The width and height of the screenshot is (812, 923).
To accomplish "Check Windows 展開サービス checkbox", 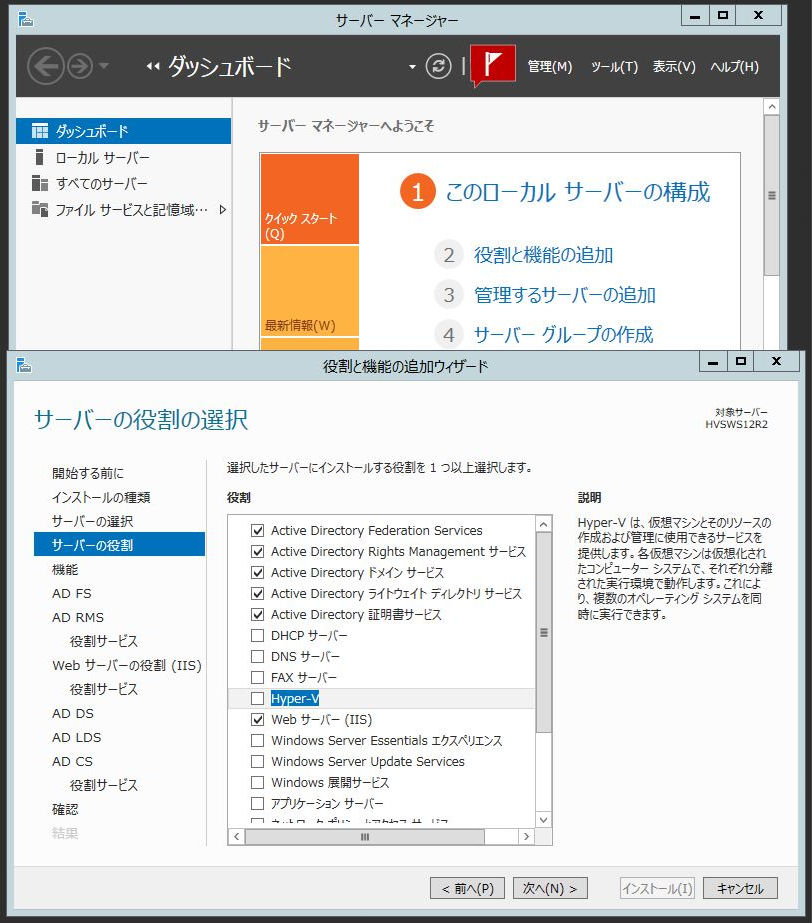I will point(257,782).
